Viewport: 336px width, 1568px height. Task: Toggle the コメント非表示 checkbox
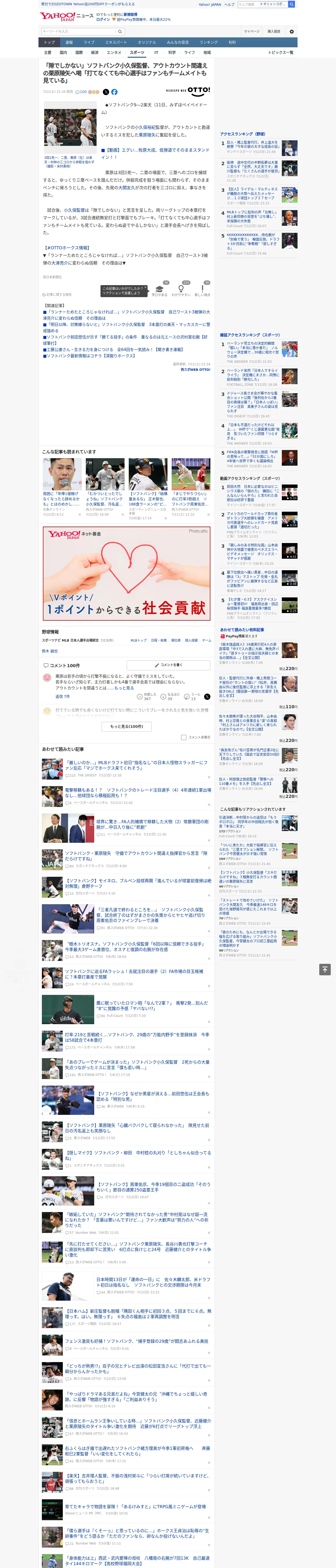coord(183,737)
